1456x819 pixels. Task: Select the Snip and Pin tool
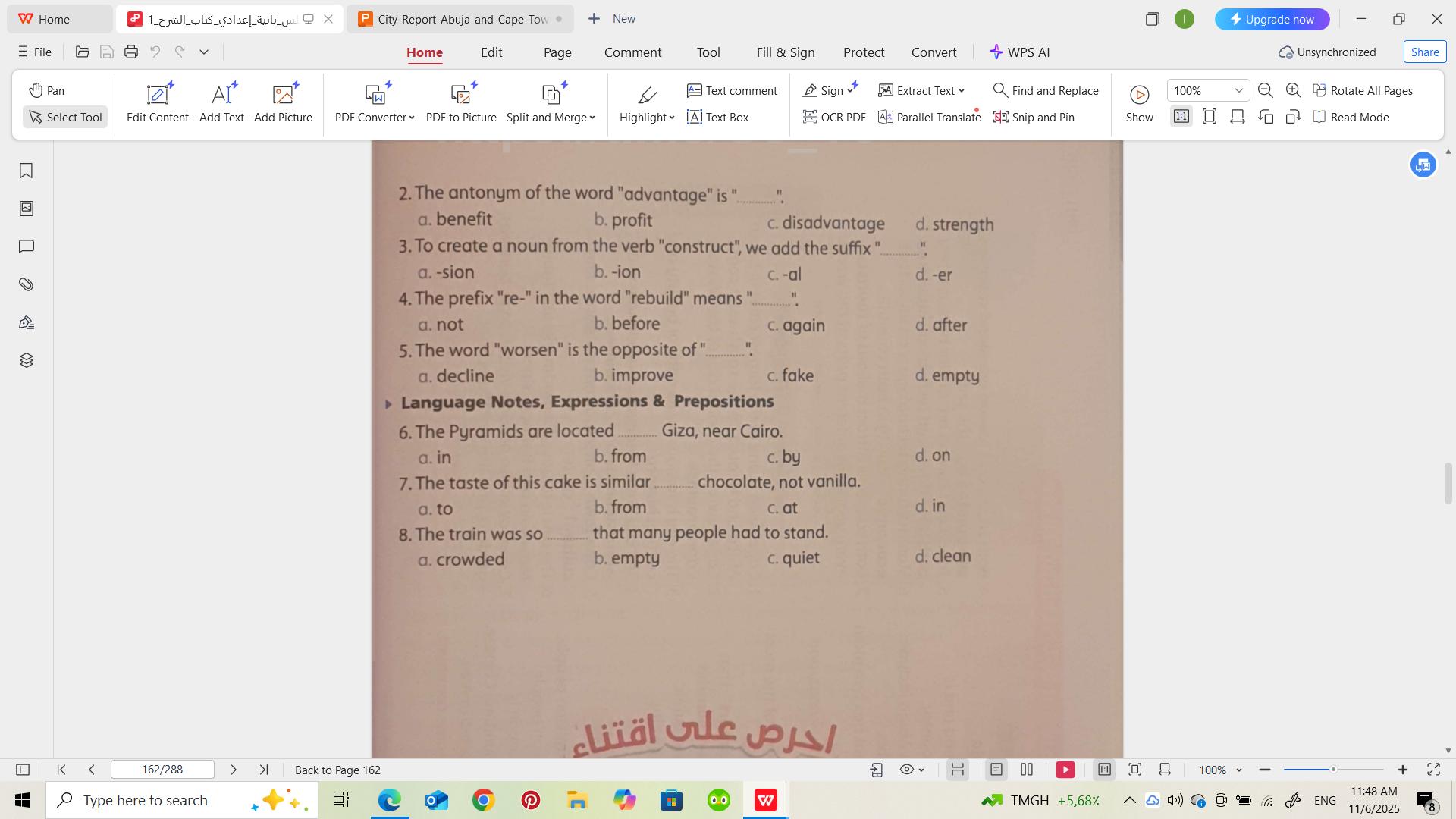(x=1034, y=117)
